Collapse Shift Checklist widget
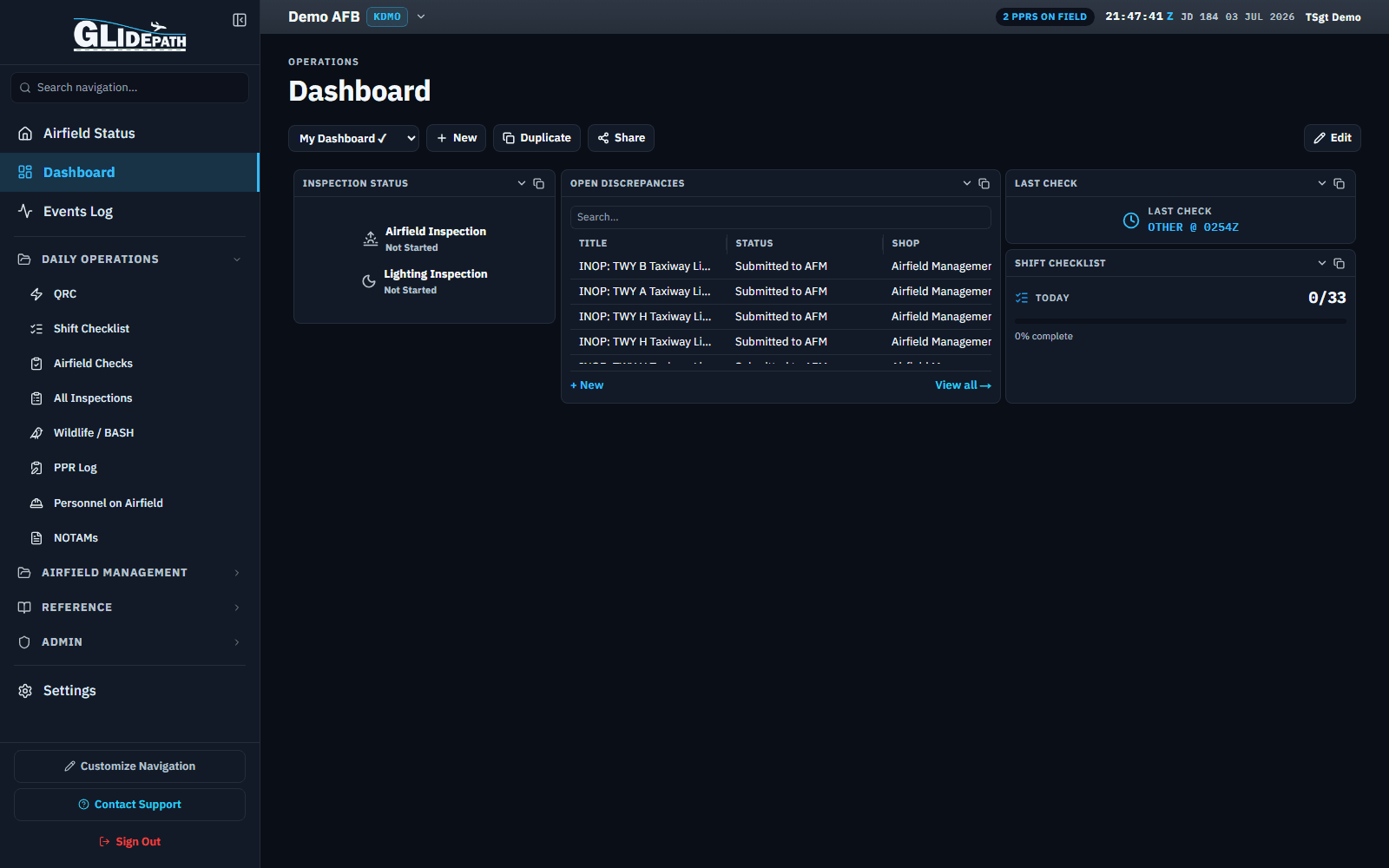1389x868 pixels. coord(1322,263)
